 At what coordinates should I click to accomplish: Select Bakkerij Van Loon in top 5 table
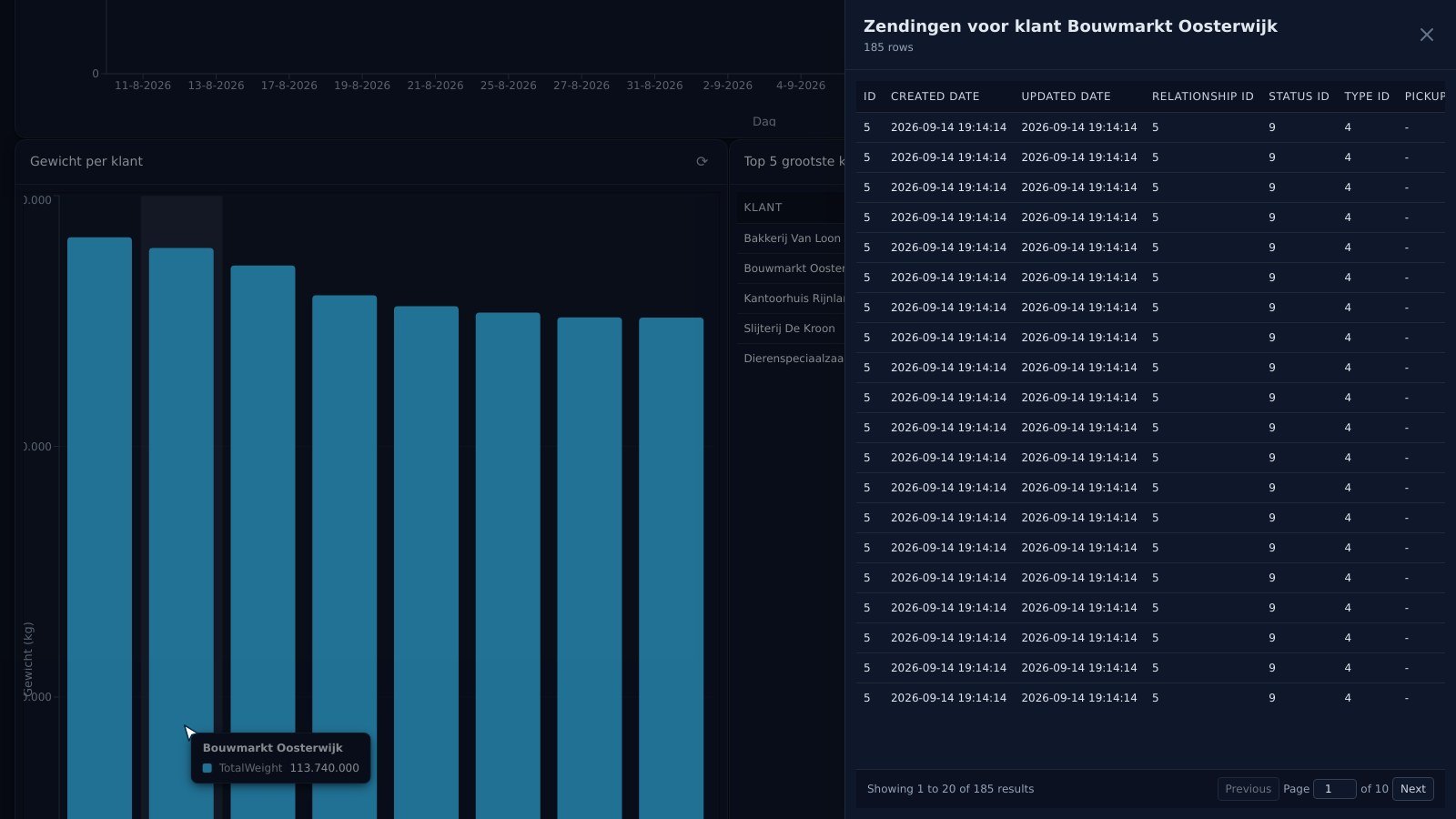(792, 238)
